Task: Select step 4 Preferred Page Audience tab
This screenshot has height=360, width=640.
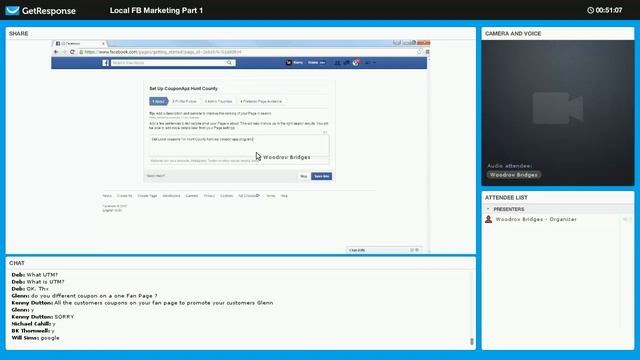Action: pyautogui.click(x=261, y=101)
